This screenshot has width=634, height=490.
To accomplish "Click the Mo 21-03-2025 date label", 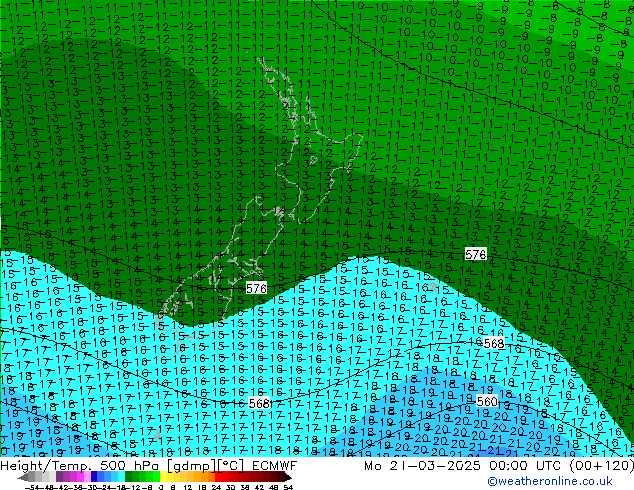I will pyautogui.click(x=400, y=466).
